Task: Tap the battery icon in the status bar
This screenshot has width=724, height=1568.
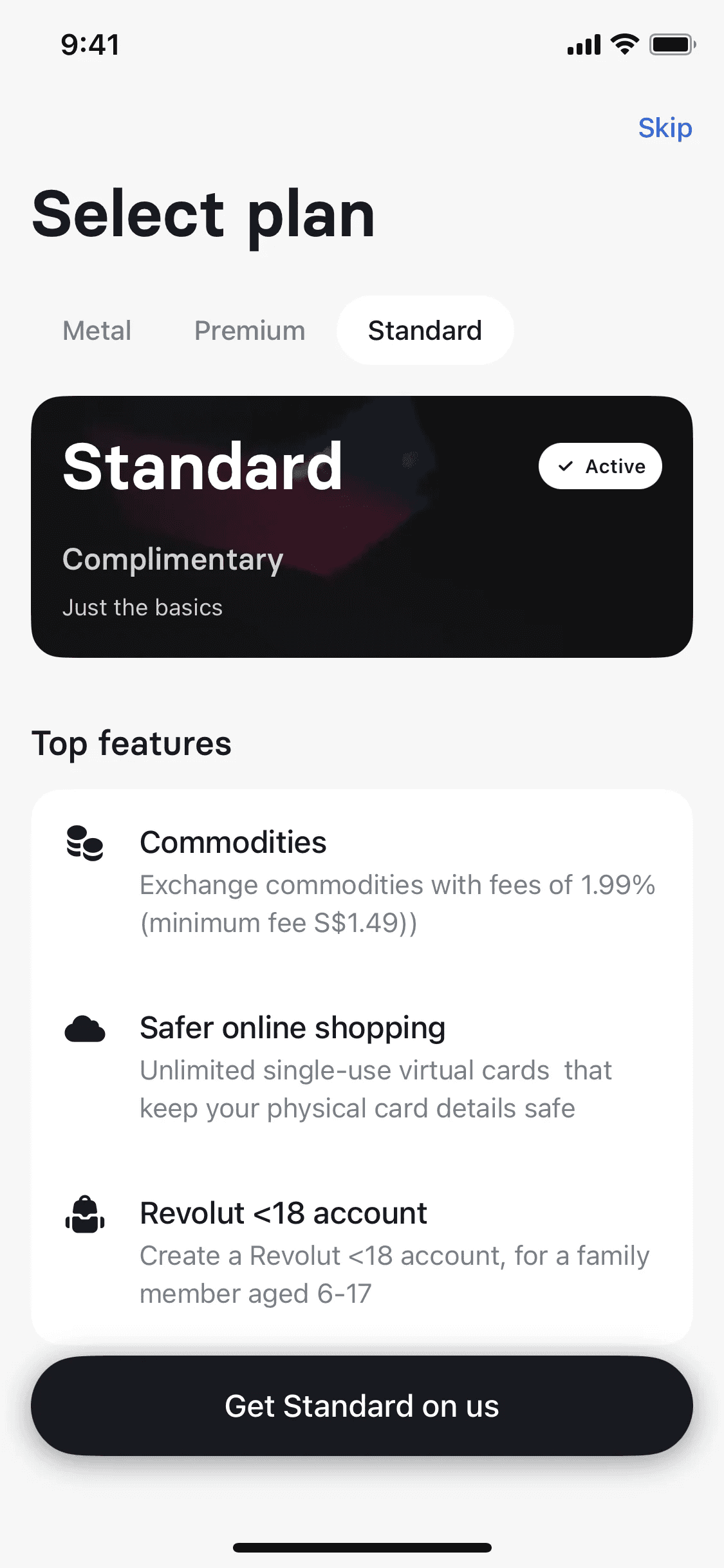Action: click(x=673, y=44)
